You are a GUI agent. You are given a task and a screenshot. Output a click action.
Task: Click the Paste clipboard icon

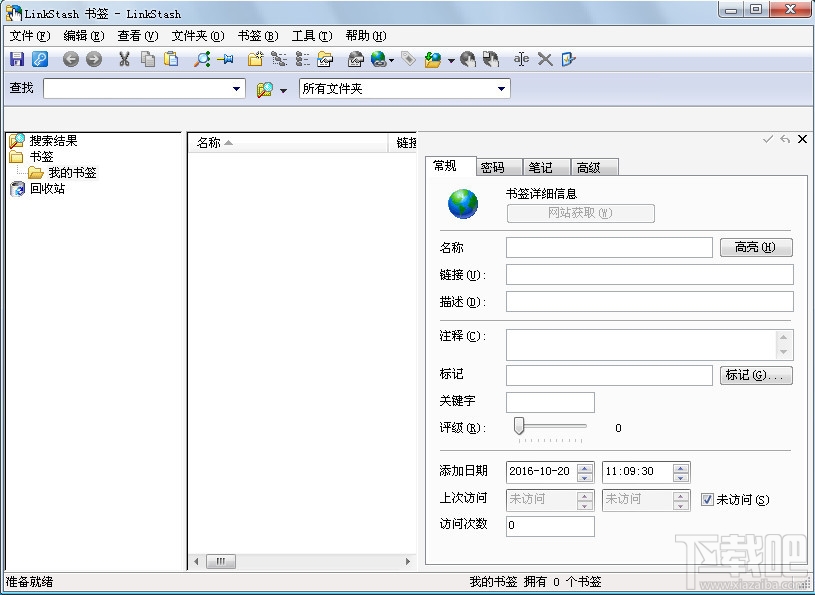(x=171, y=59)
